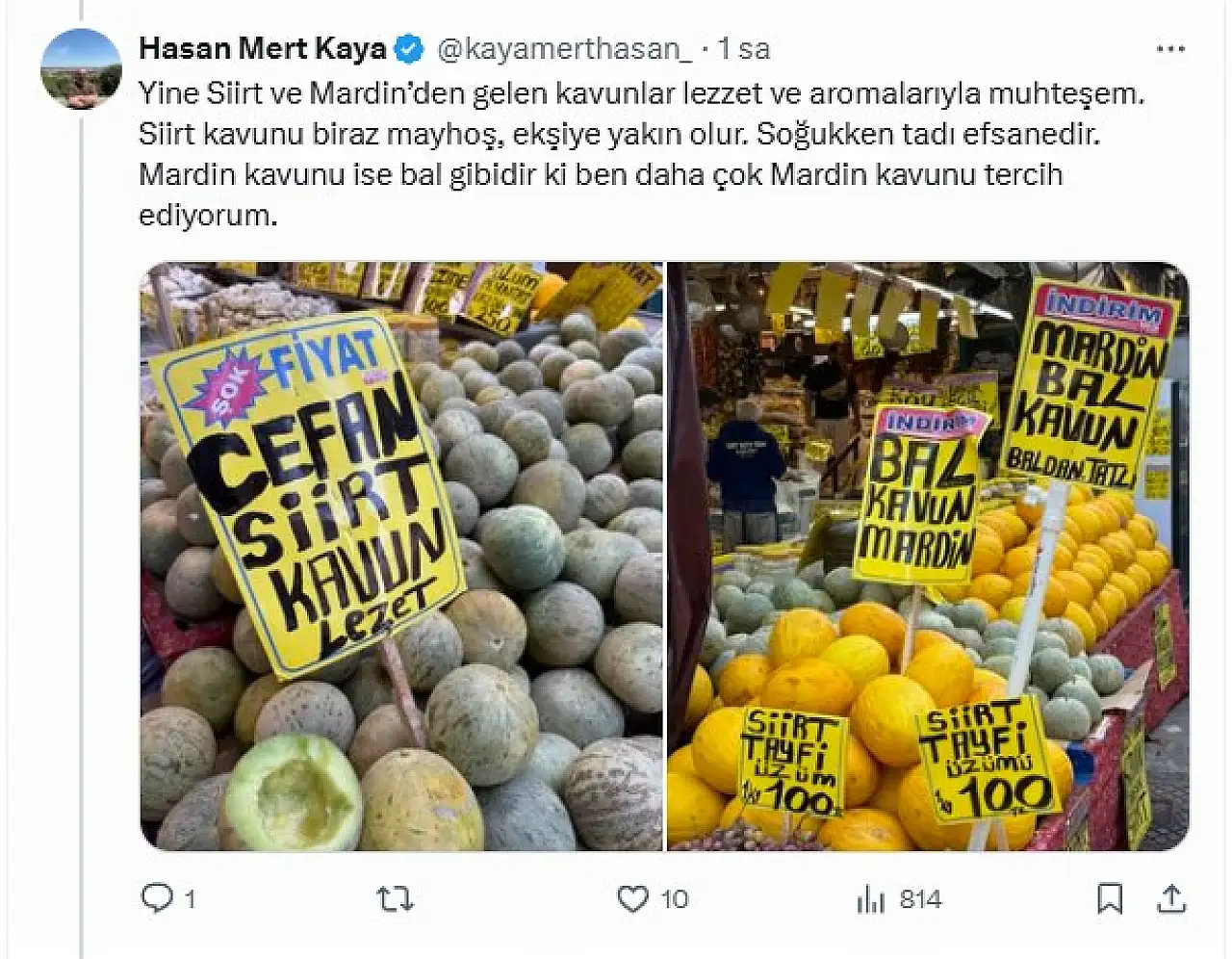1232x959 pixels.
Task: Open the @kayamerthasan_ handle link
Action: [x=564, y=49]
